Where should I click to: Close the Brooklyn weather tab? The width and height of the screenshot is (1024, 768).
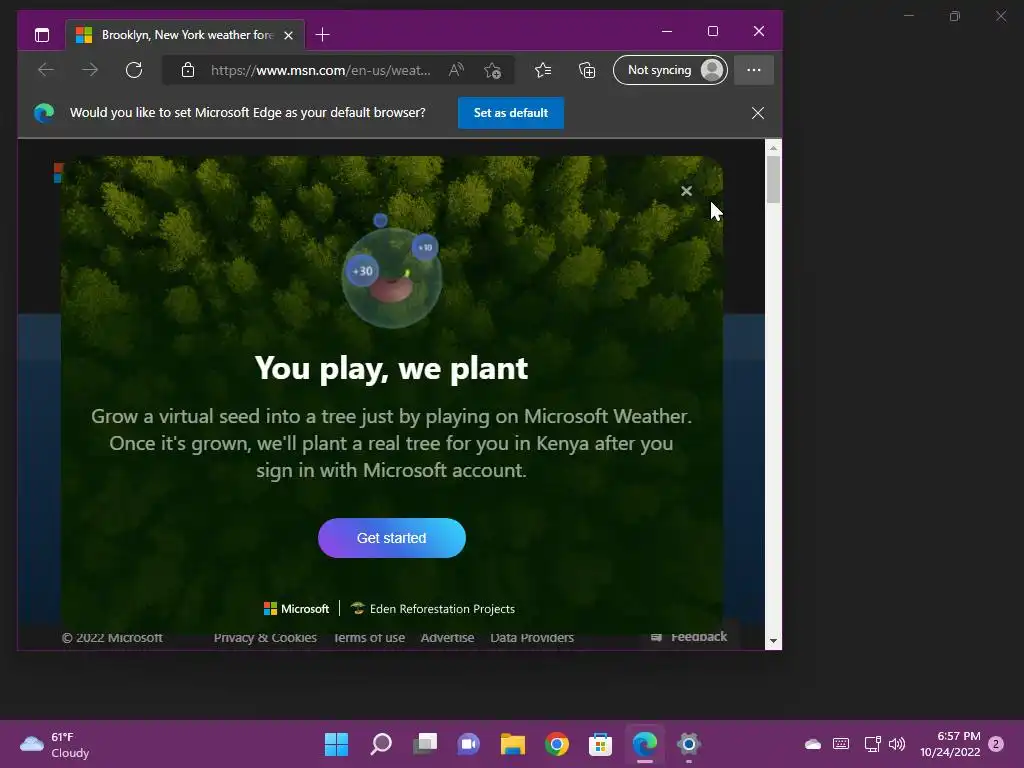pos(289,35)
